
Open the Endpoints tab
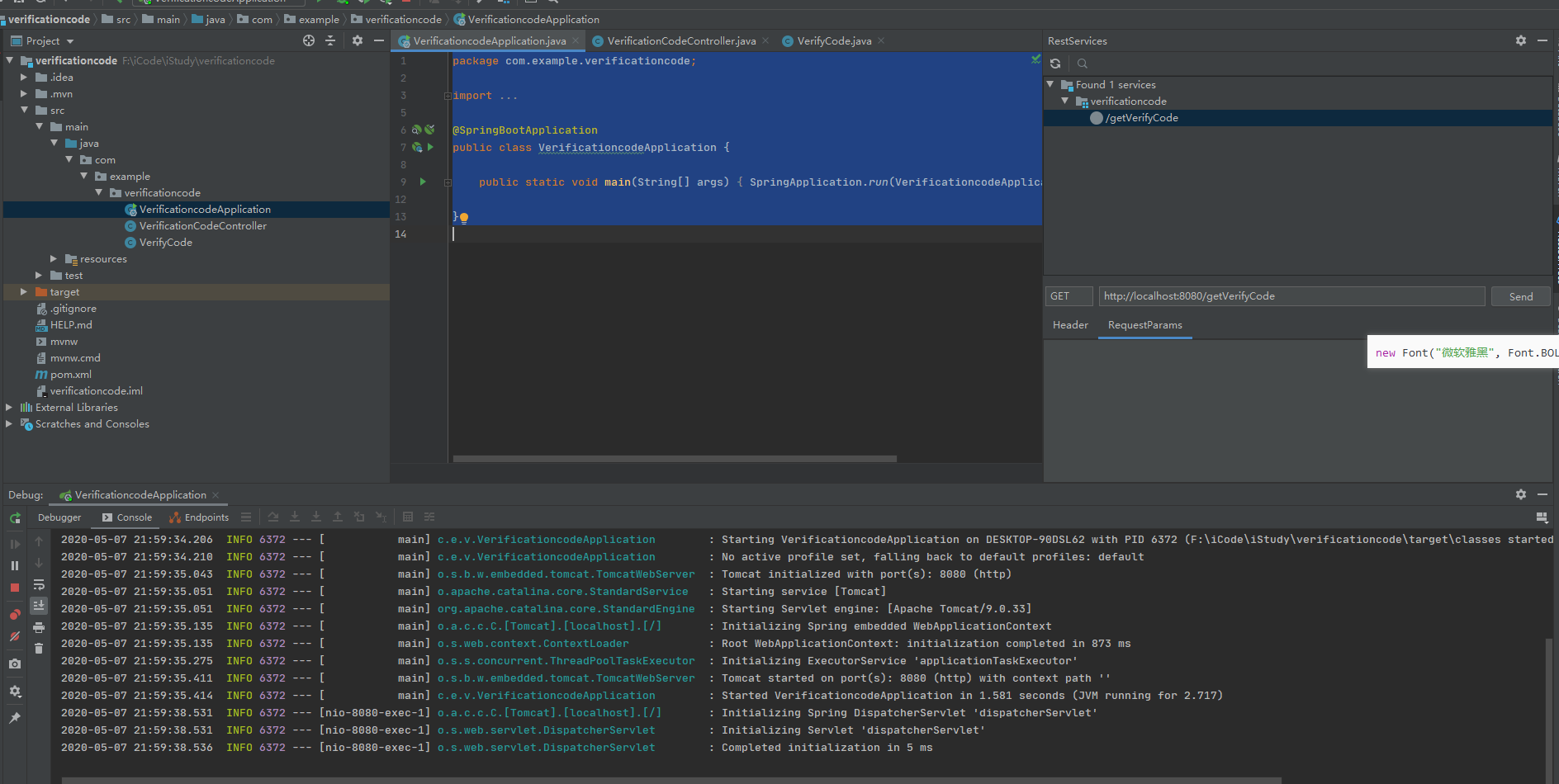click(x=199, y=517)
